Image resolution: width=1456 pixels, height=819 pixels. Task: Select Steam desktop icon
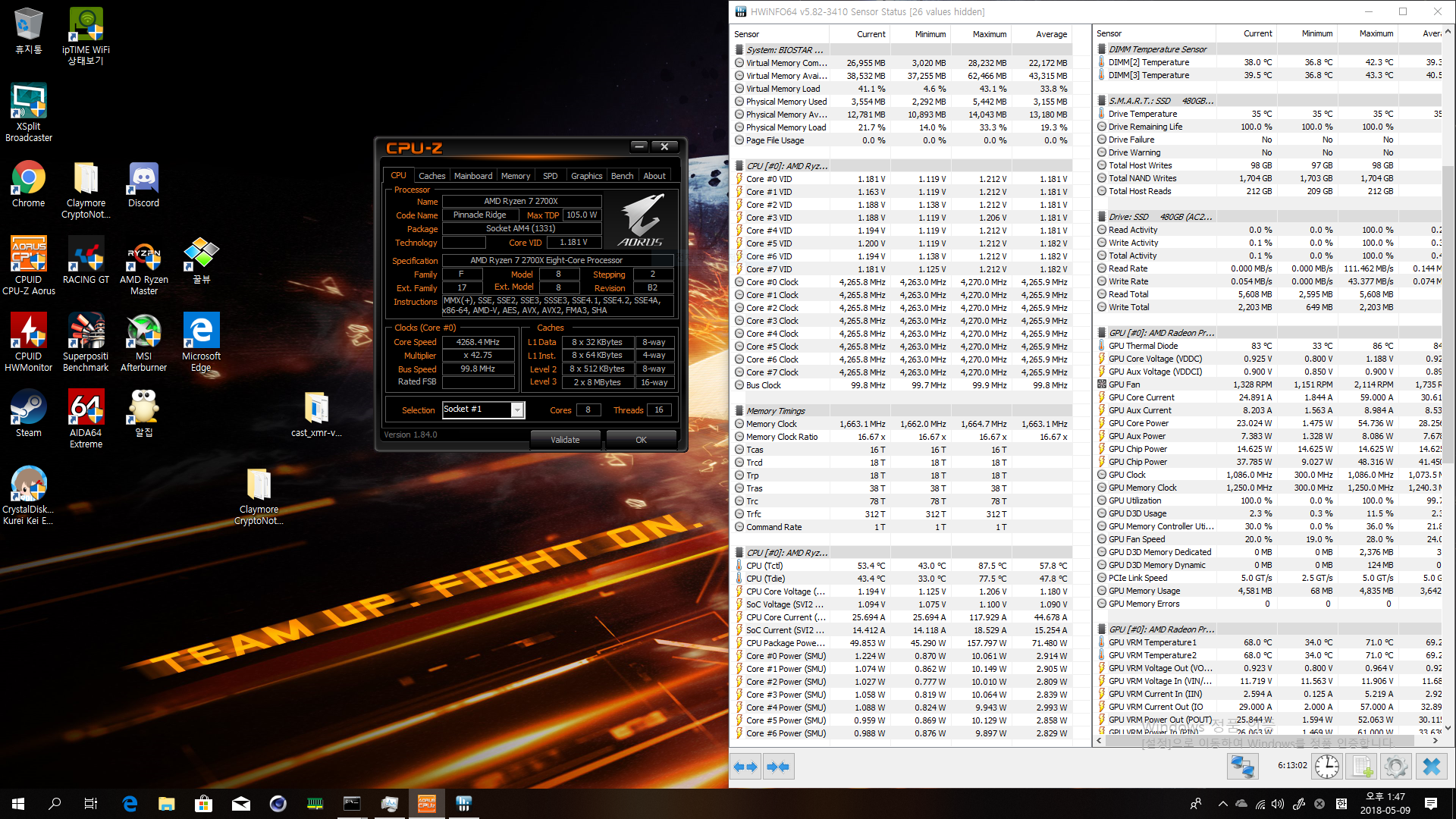tap(28, 413)
